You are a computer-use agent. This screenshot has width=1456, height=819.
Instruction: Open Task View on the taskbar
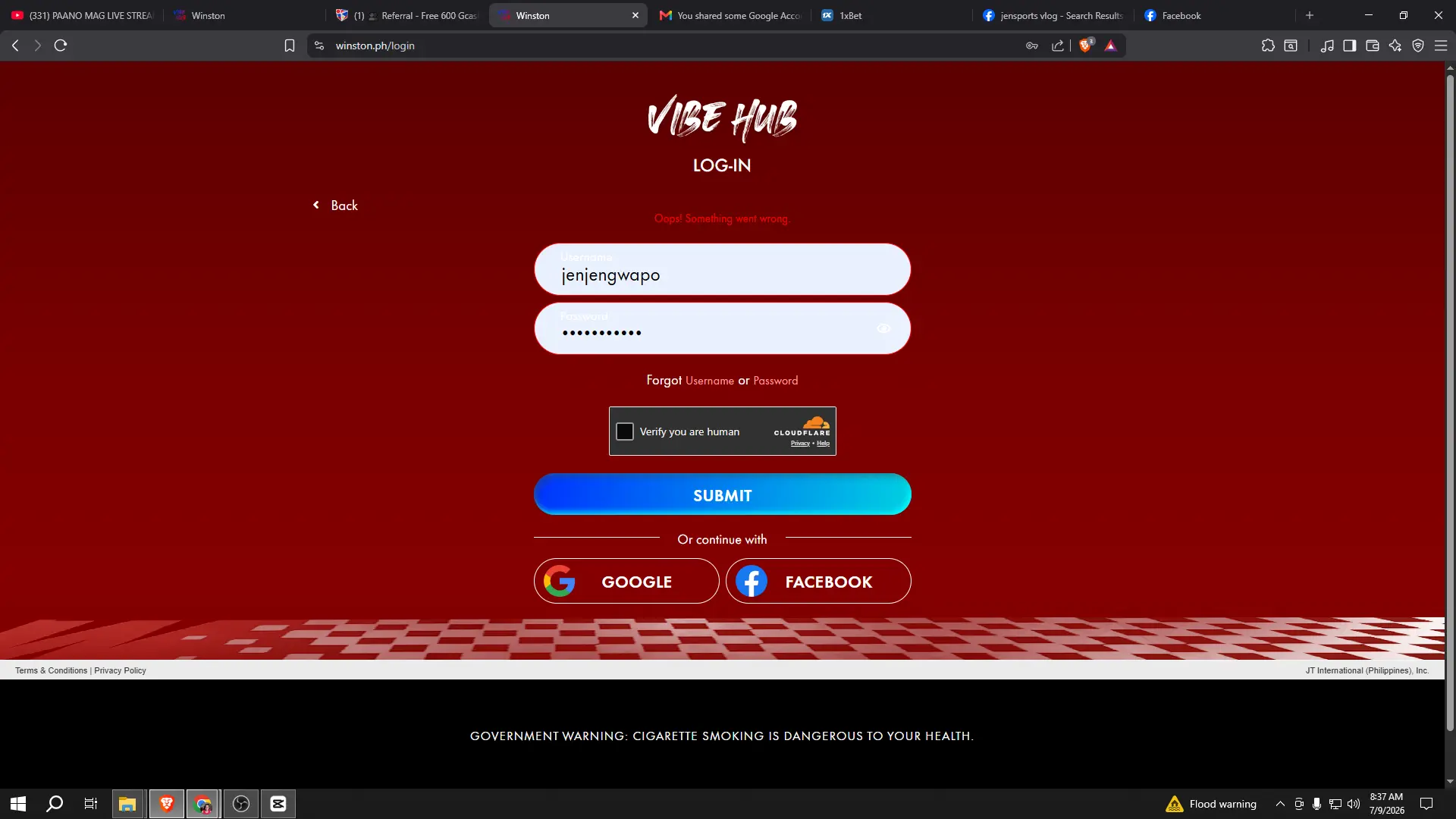[x=91, y=804]
